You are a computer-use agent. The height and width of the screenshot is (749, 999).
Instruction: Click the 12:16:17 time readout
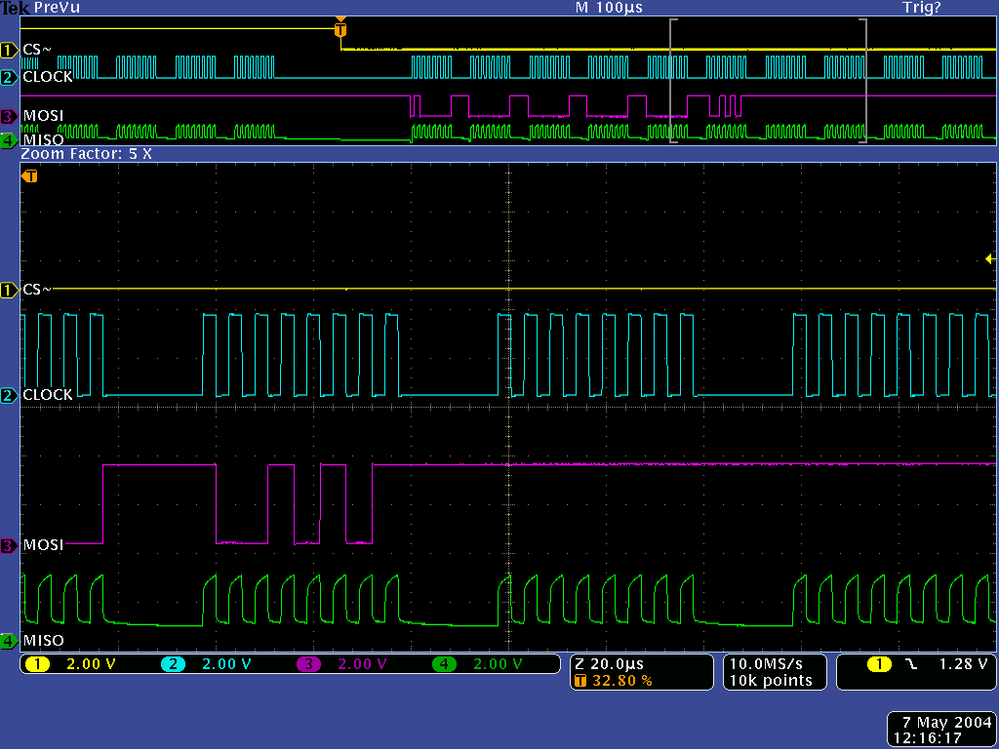pos(927,738)
